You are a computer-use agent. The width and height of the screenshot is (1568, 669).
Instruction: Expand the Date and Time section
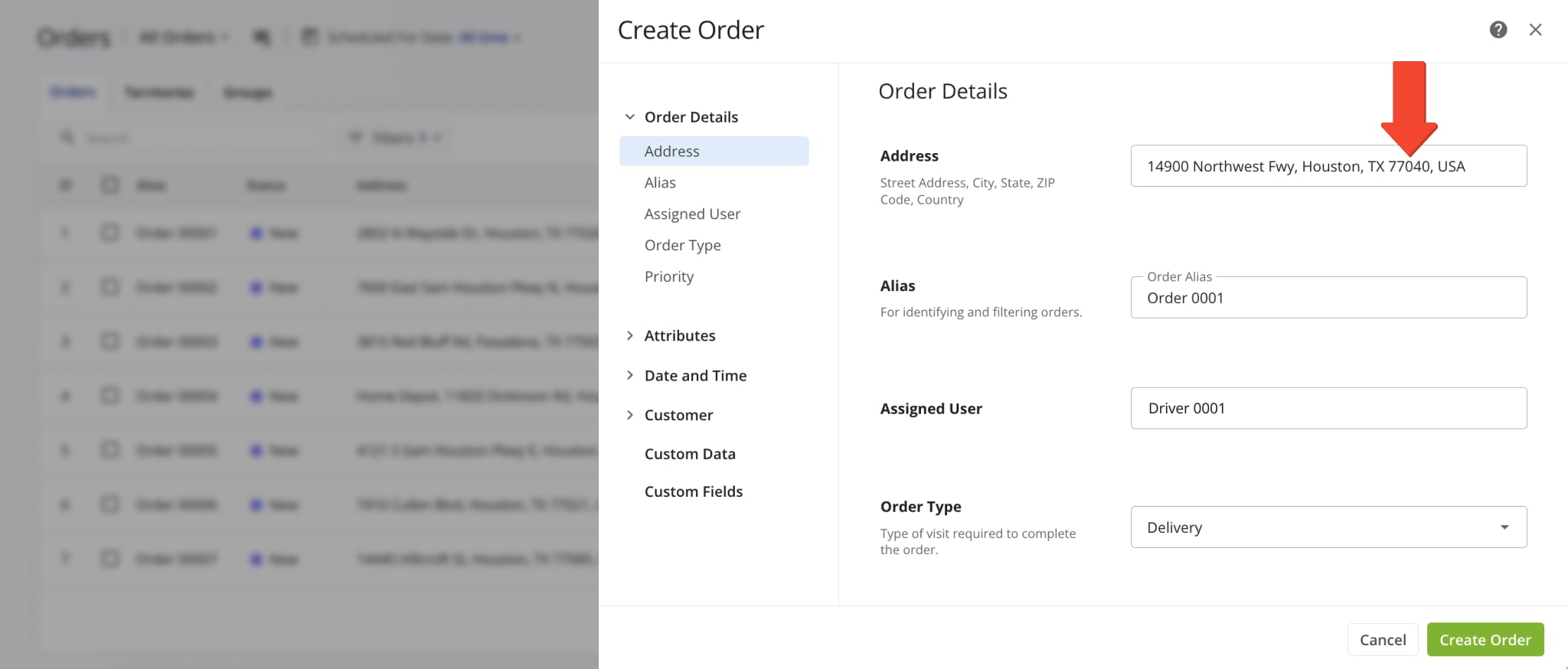tap(629, 375)
